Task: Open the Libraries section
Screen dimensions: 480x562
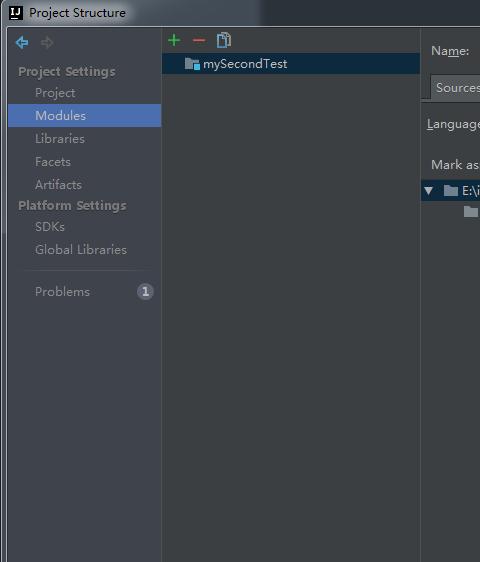Action: click(60, 139)
